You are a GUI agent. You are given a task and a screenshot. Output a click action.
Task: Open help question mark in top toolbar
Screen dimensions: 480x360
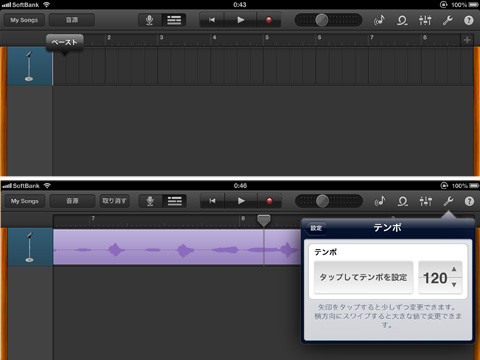[469, 20]
